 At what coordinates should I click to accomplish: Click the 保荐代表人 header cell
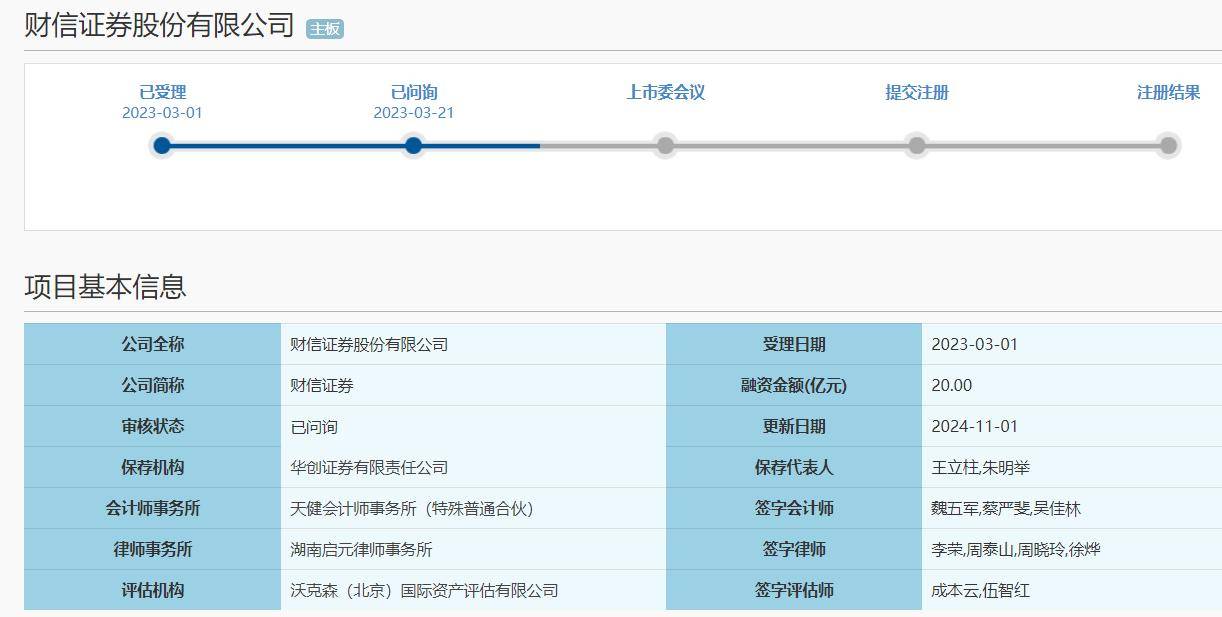pos(794,467)
